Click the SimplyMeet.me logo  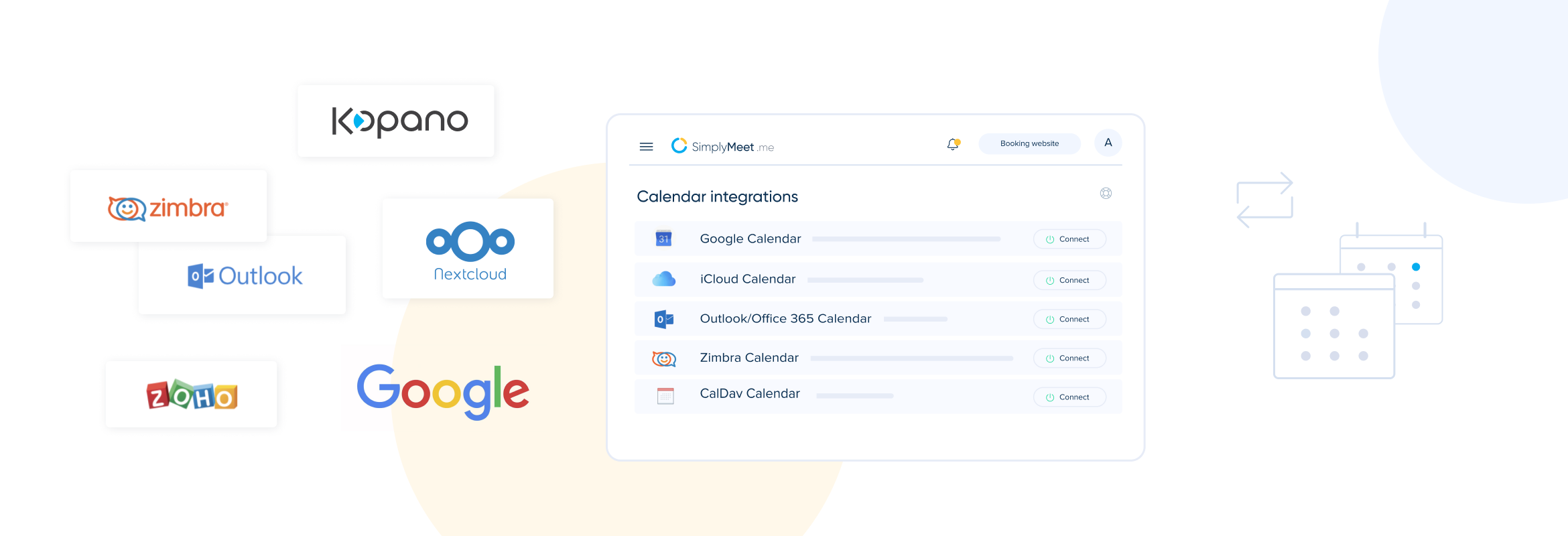(x=722, y=146)
